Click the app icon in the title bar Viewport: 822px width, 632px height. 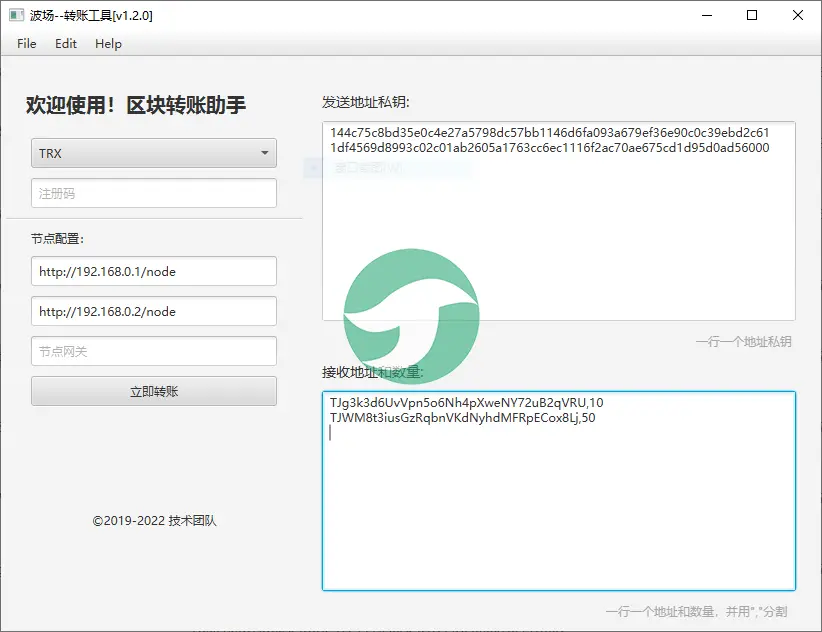click(x=16, y=15)
